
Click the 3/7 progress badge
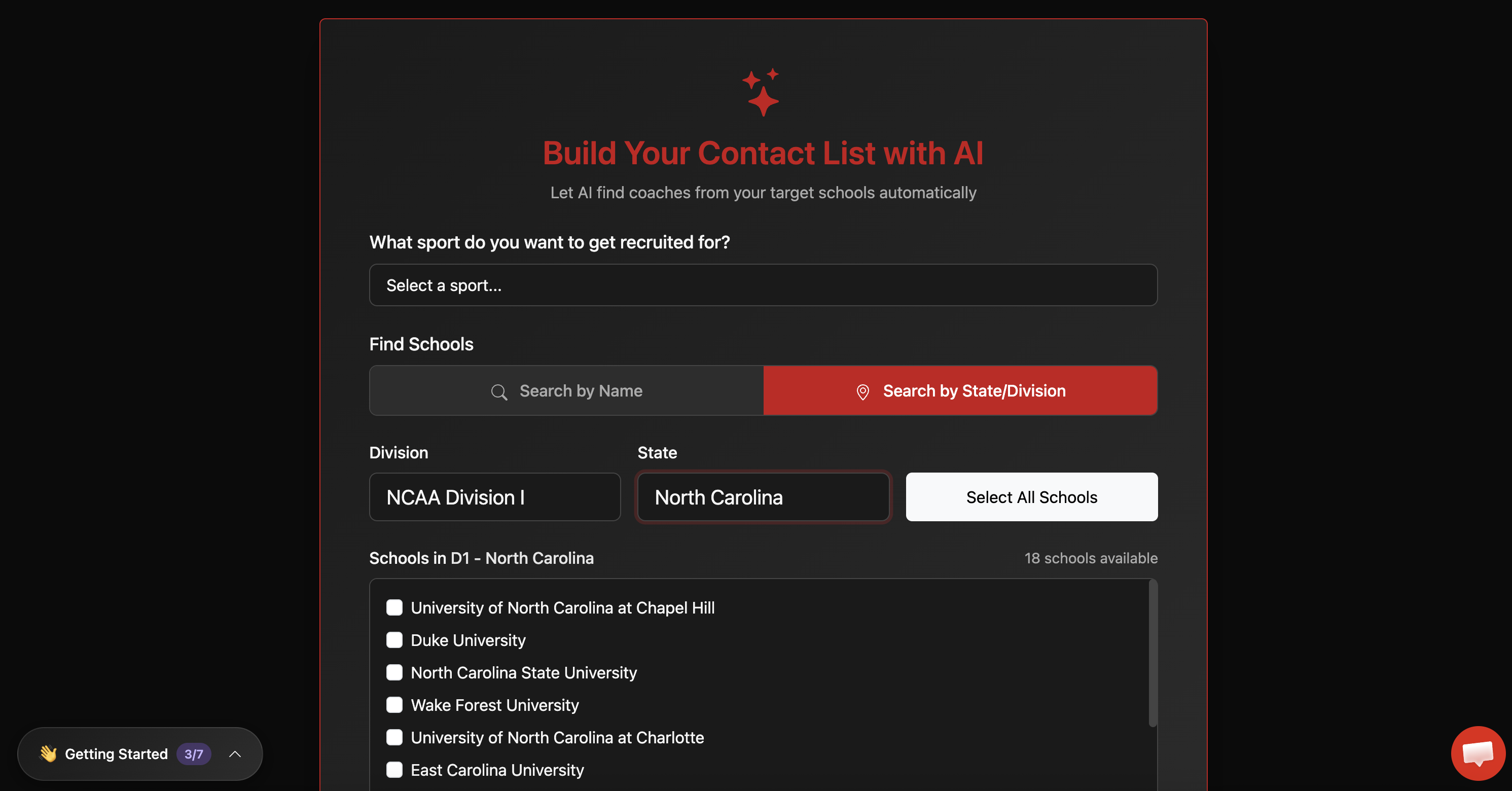[x=194, y=754]
